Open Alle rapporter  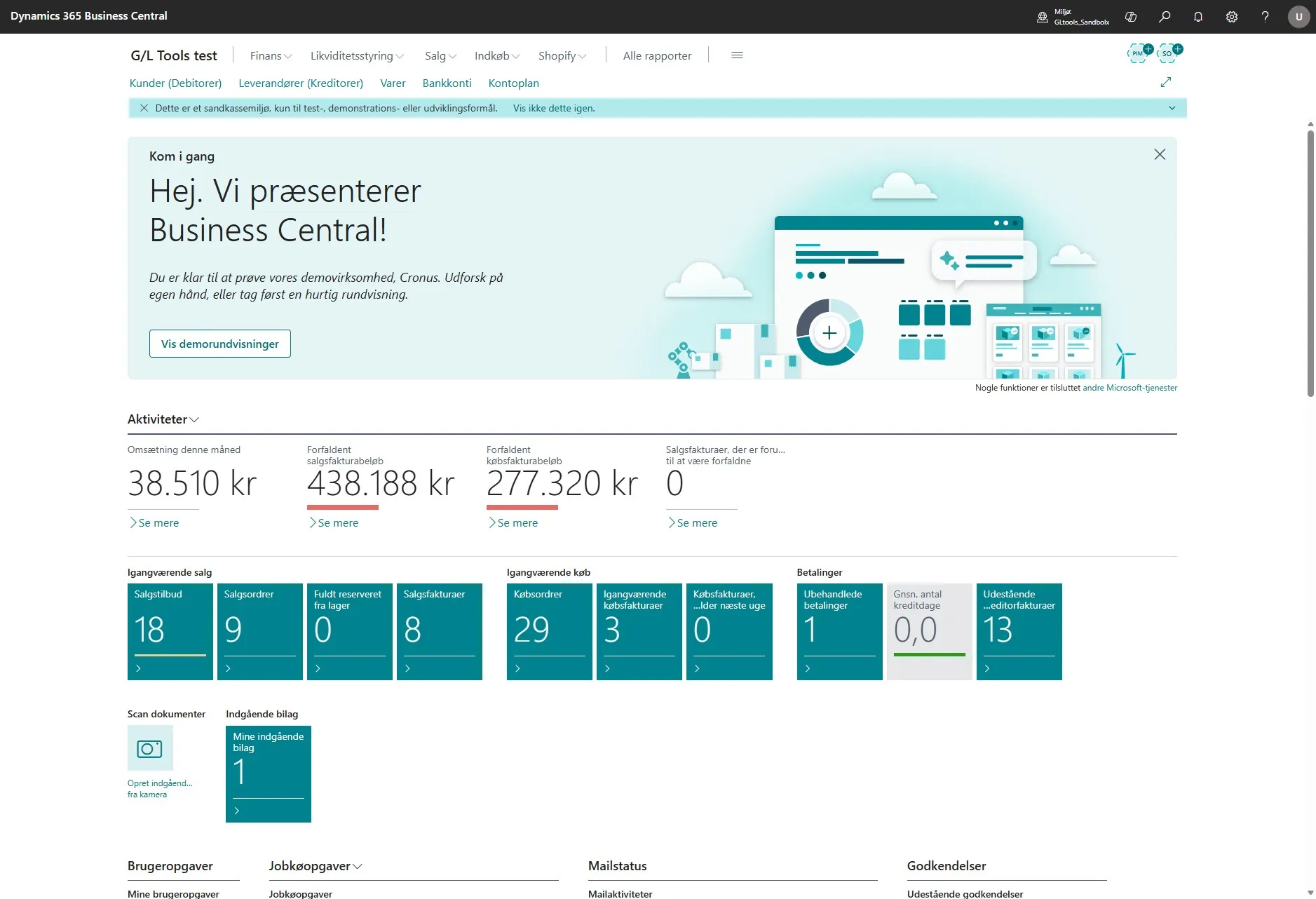coord(657,55)
